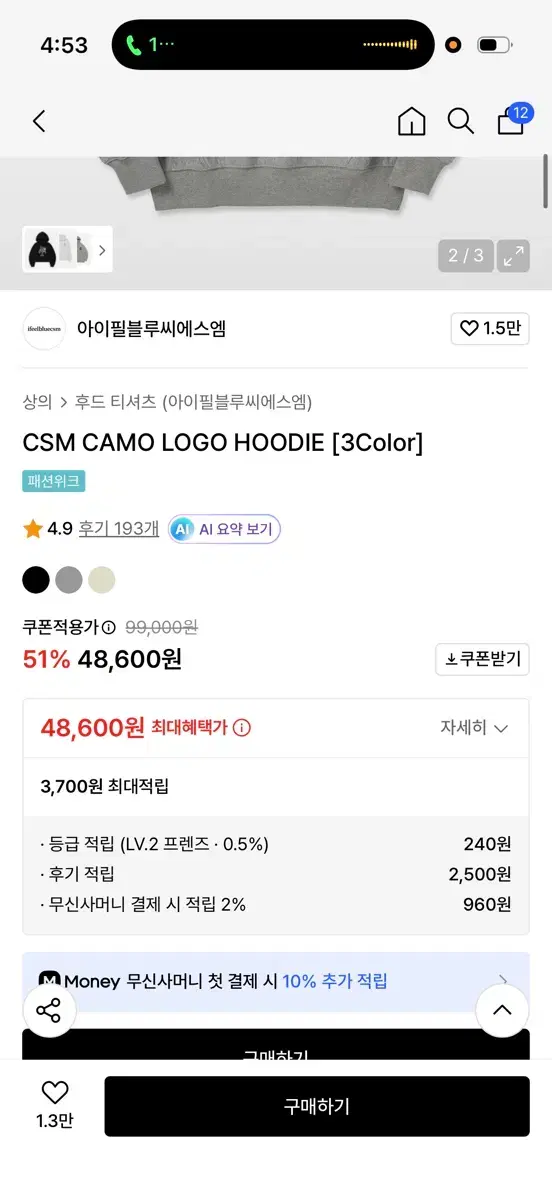The width and height of the screenshot is (552, 1200).
Task: Go to 상의 category breadcrumb
Action: 37,402
